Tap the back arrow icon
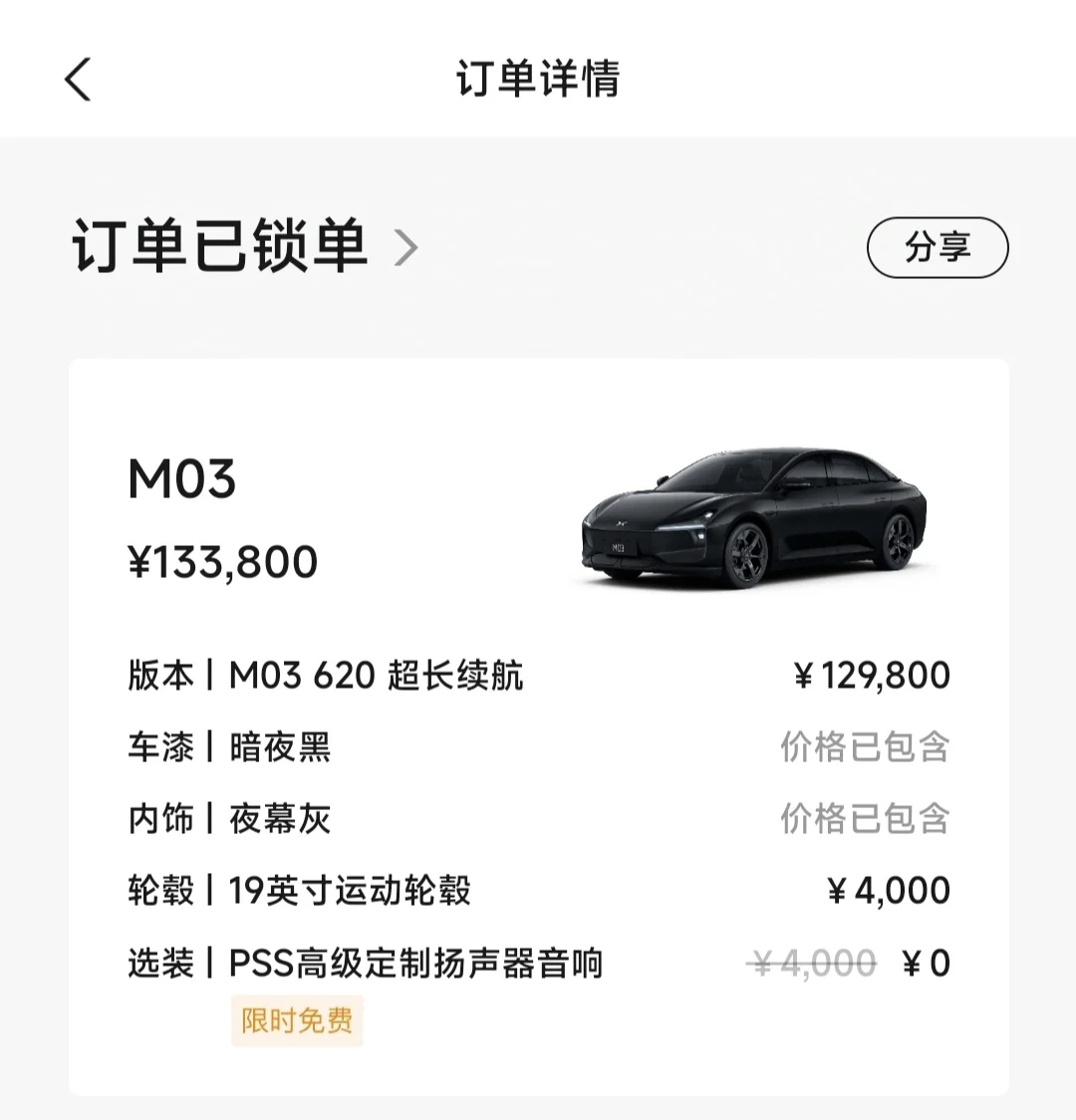The width and height of the screenshot is (1076, 1120). click(x=78, y=79)
